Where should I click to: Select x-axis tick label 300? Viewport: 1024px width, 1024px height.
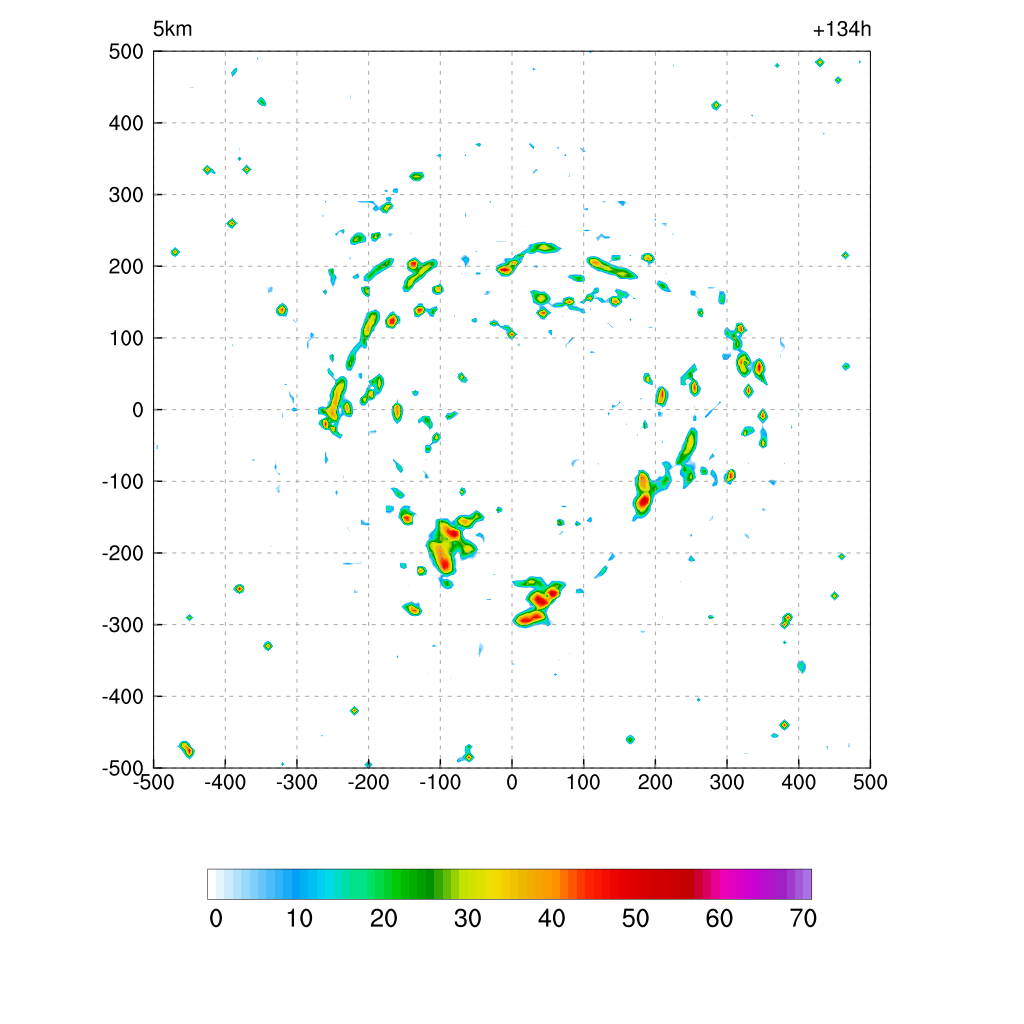[x=727, y=782]
